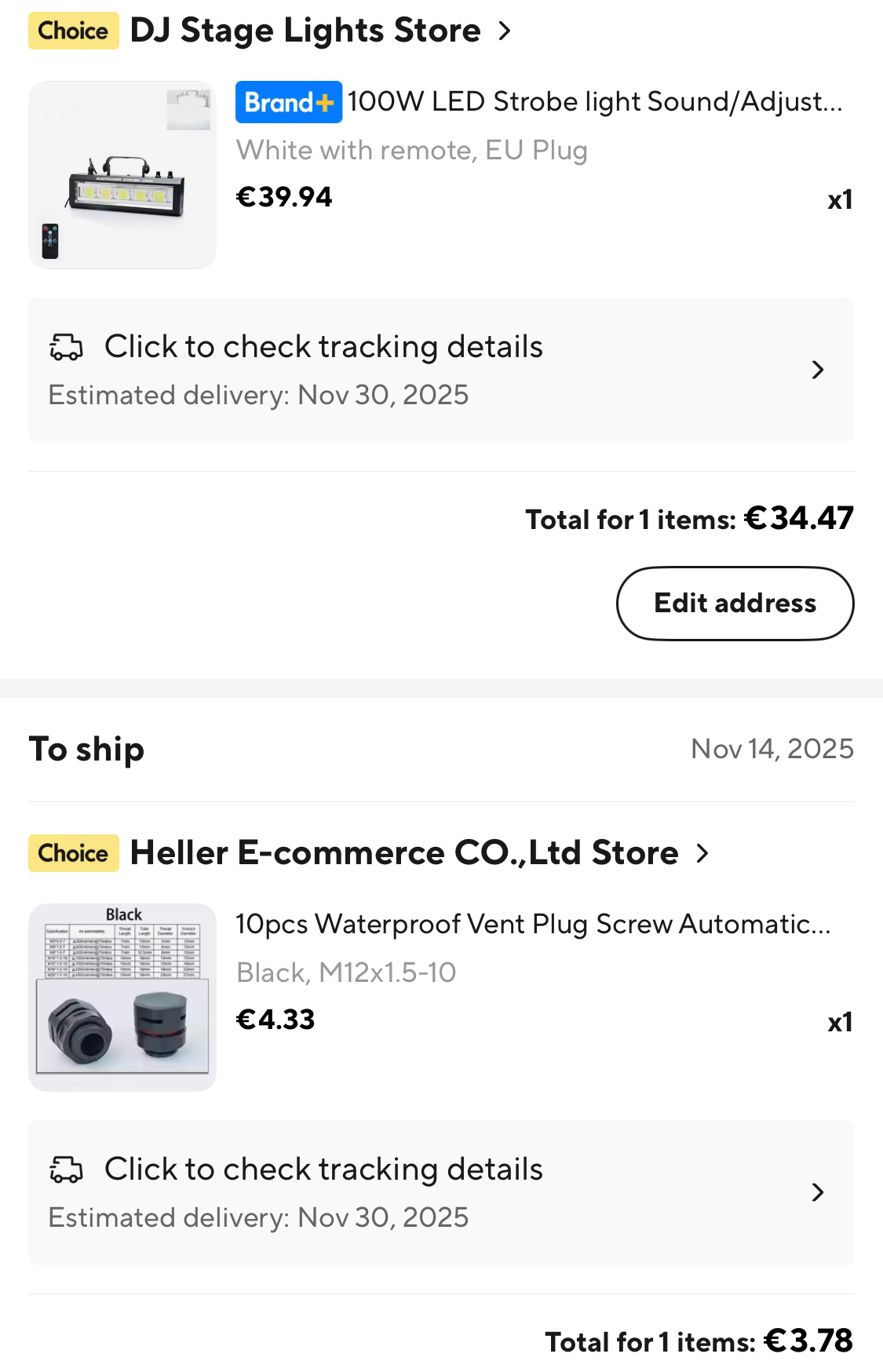Click the Brand+ badge on strobe light
This screenshot has width=883, height=1372.
pos(288,102)
